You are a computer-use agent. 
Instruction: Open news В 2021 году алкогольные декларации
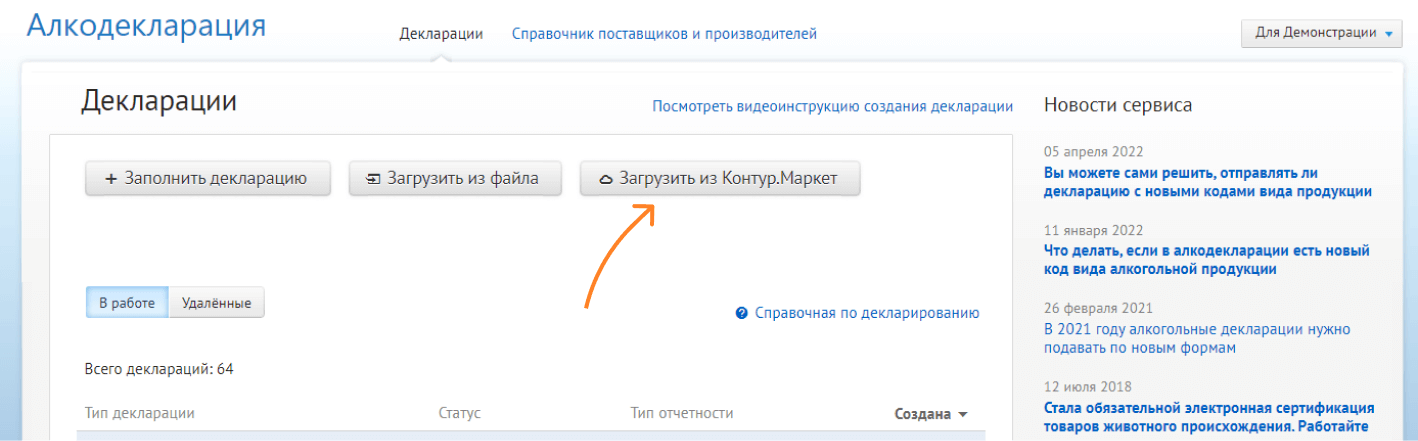click(x=1197, y=338)
